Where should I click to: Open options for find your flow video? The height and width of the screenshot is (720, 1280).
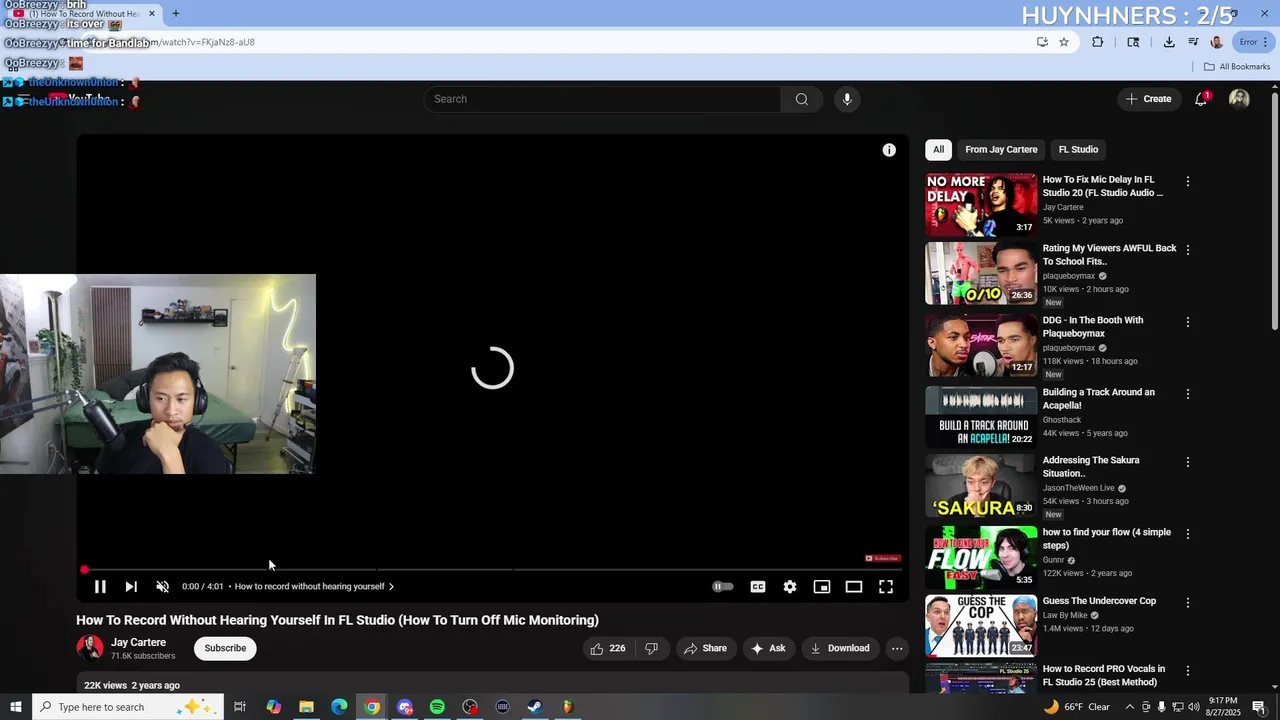click(1188, 534)
